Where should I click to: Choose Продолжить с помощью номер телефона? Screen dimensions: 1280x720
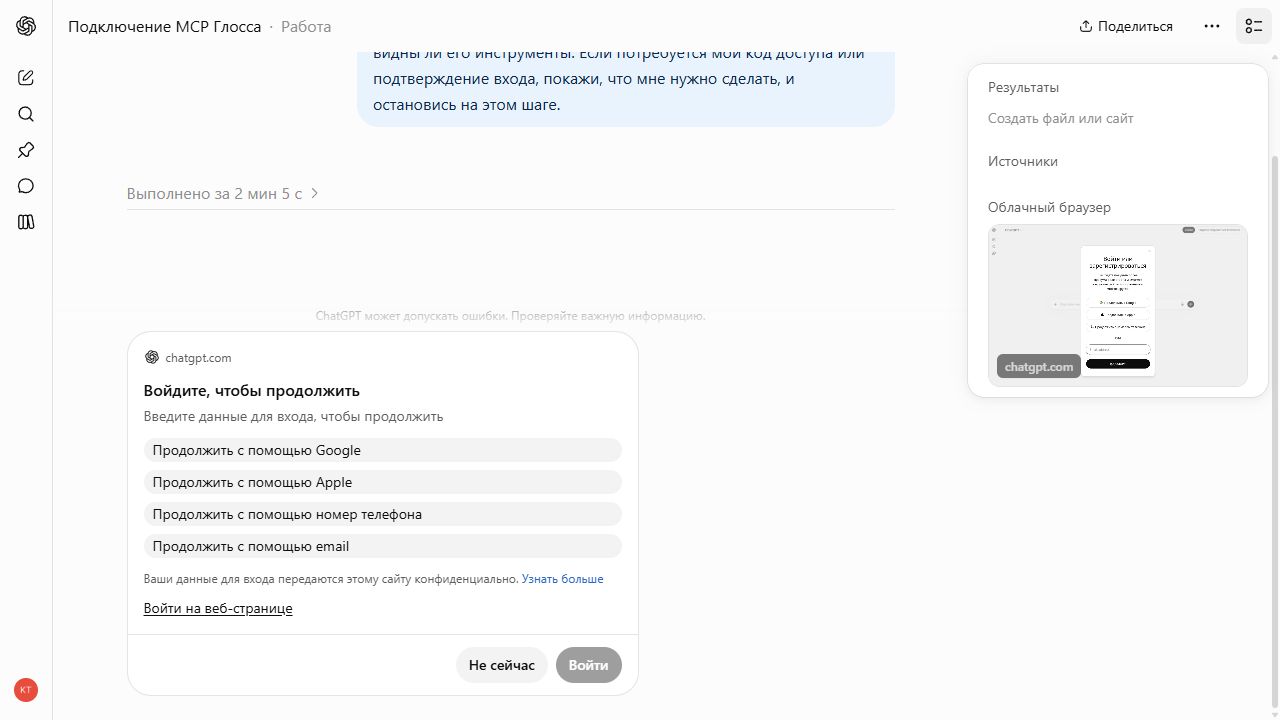(x=383, y=514)
